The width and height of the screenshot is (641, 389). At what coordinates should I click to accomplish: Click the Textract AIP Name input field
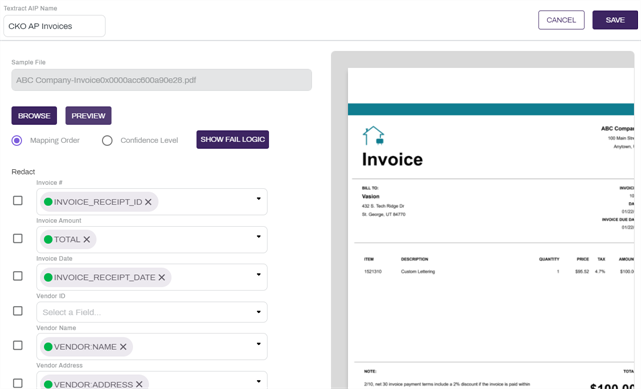pyautogui.click(x=54, y=26)
